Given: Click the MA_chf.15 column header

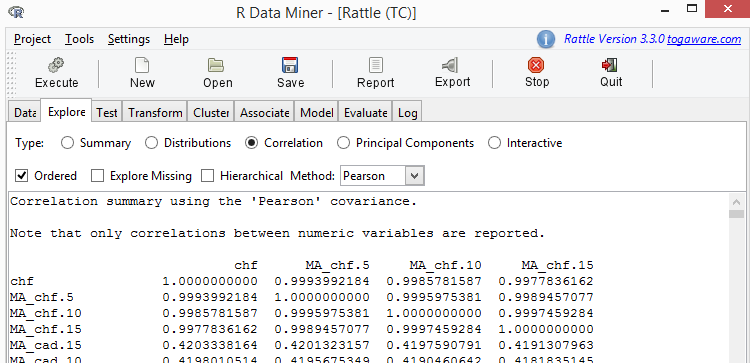Looking at the screenshot, I should point(557,265).
